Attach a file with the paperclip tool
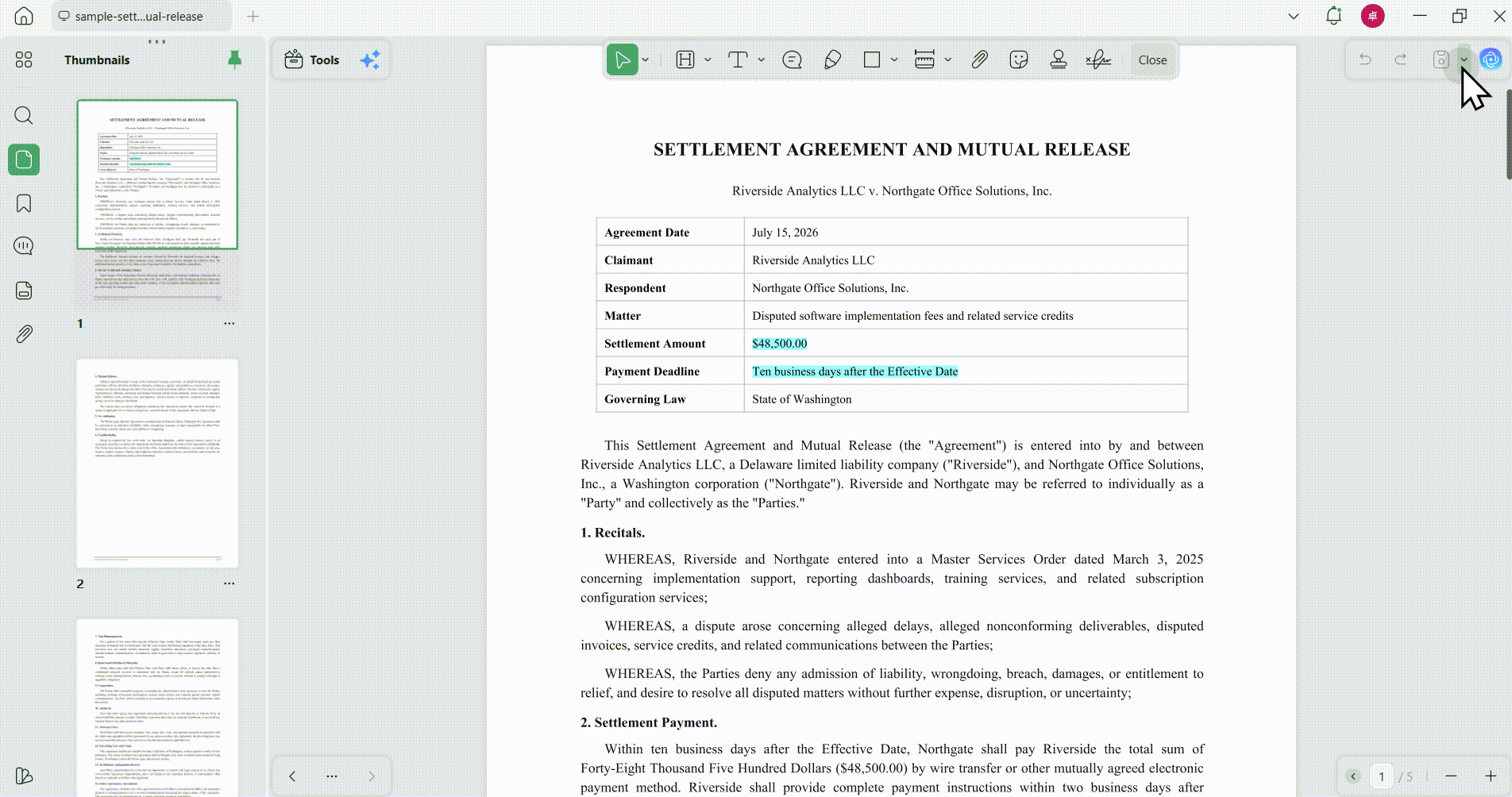Image resolution: width=1512 pixels, height=797 pixels. coord(979,60)
